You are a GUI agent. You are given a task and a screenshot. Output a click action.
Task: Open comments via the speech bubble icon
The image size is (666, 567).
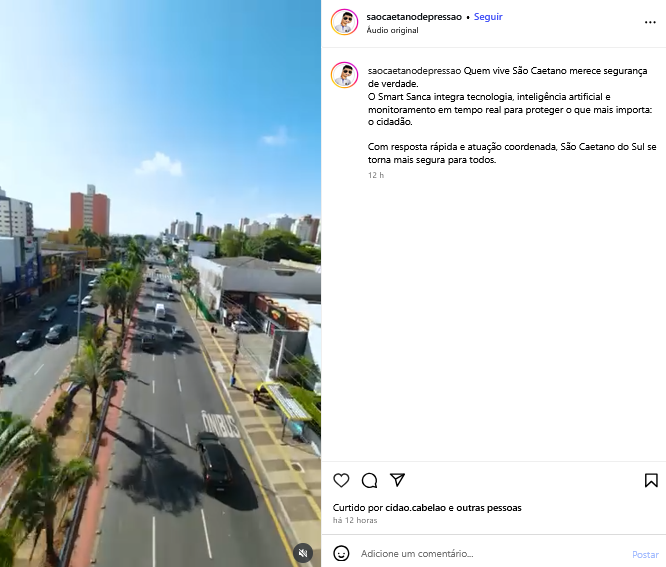pyautogui.click(x=369, y=480)
